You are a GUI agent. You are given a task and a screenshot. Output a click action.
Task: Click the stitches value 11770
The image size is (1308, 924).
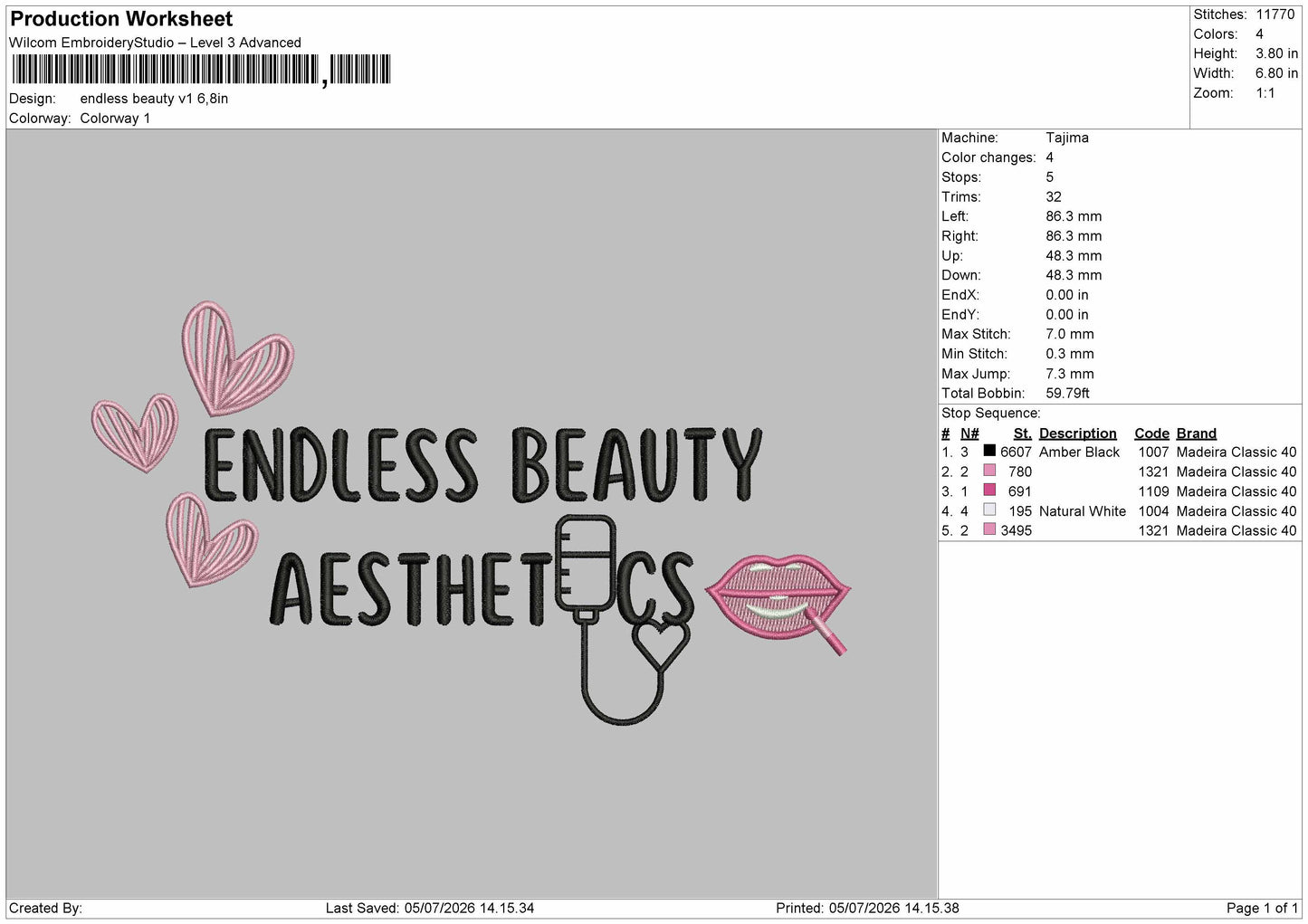1275,14
